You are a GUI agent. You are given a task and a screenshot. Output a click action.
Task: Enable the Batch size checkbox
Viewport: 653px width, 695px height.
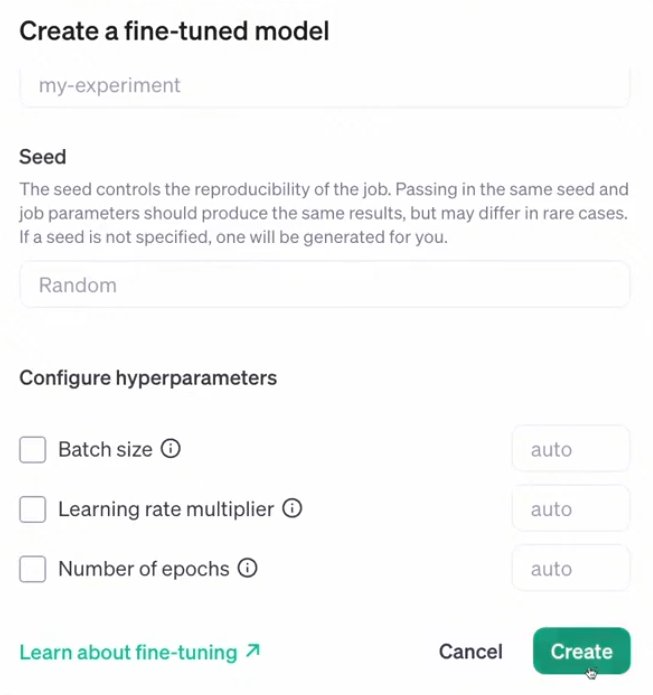[32, 449]
